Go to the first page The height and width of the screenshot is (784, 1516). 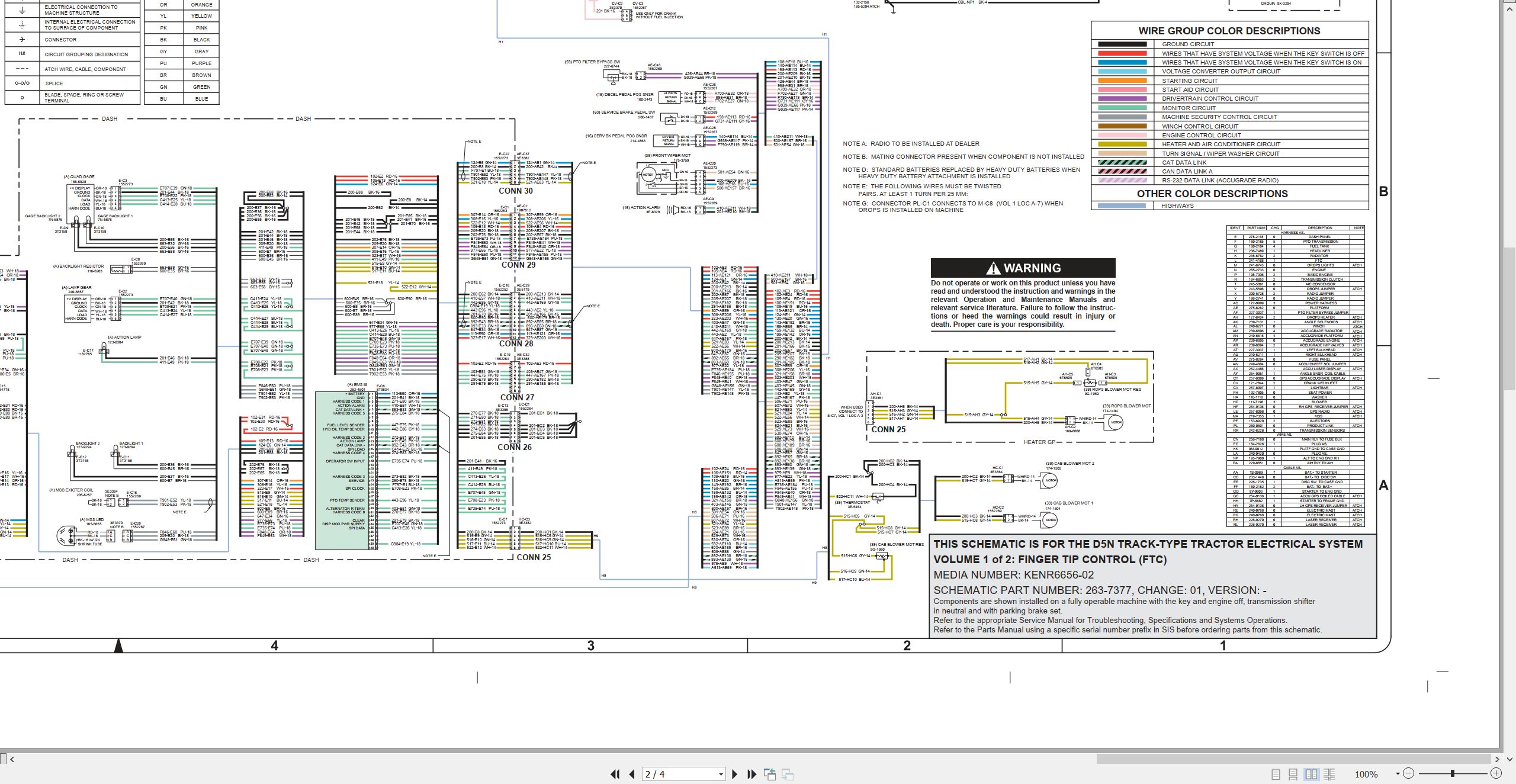[x=615, y=774]
